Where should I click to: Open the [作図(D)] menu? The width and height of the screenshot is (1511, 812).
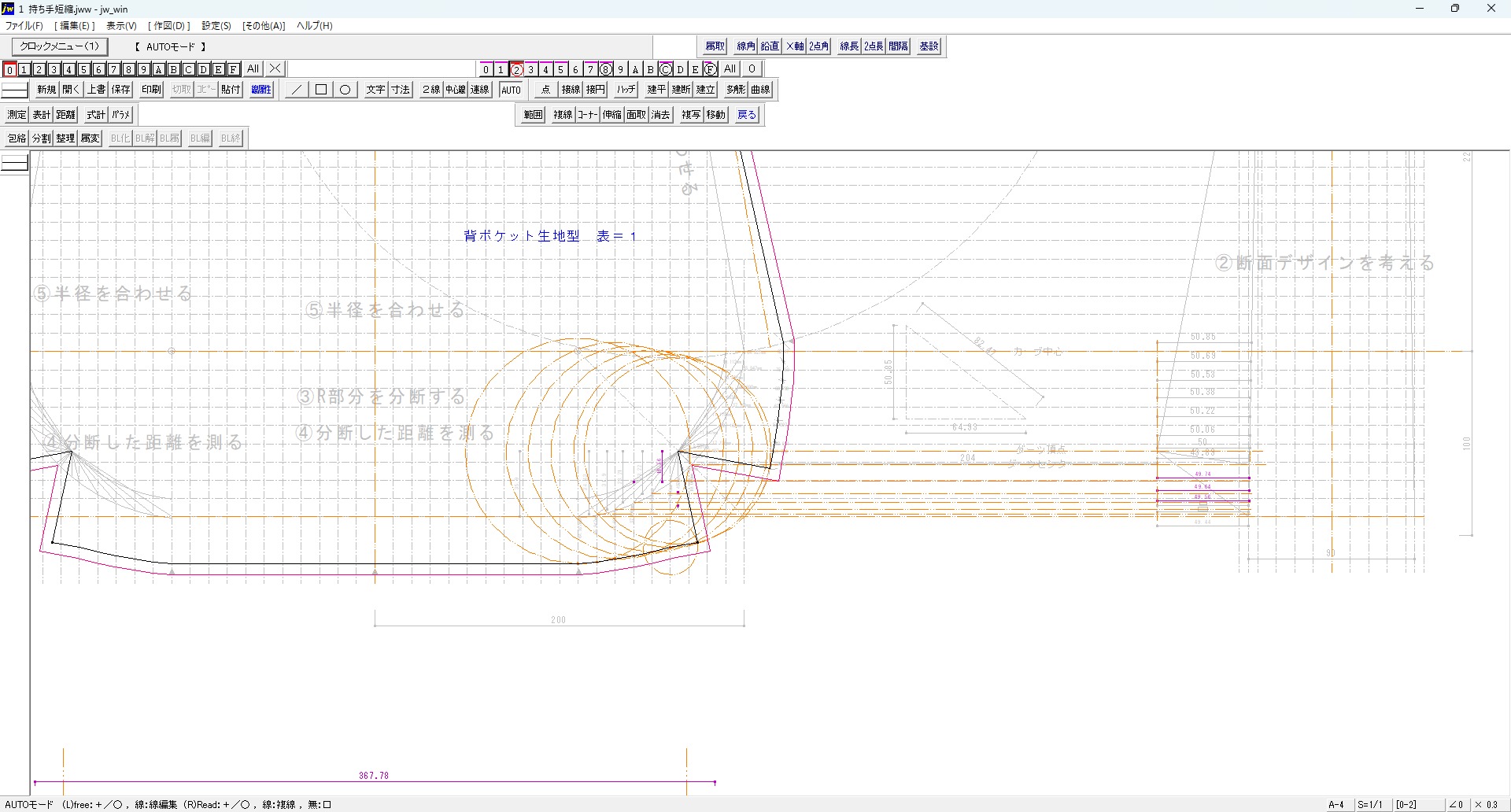[169, 26]
